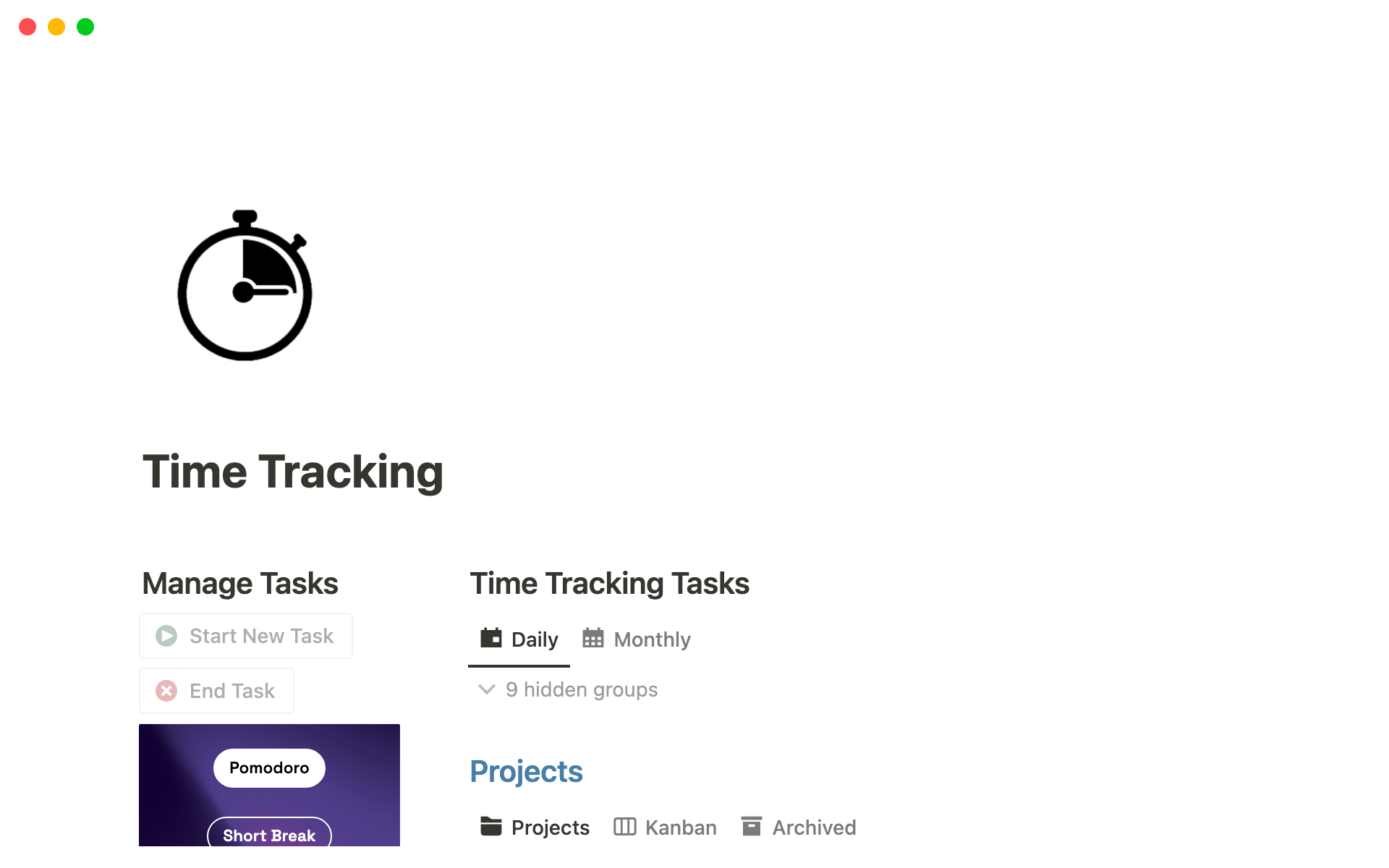Click the Projects section header
Image resolution: width=1389 pixels, height=868 pixels.
[527, 772]
